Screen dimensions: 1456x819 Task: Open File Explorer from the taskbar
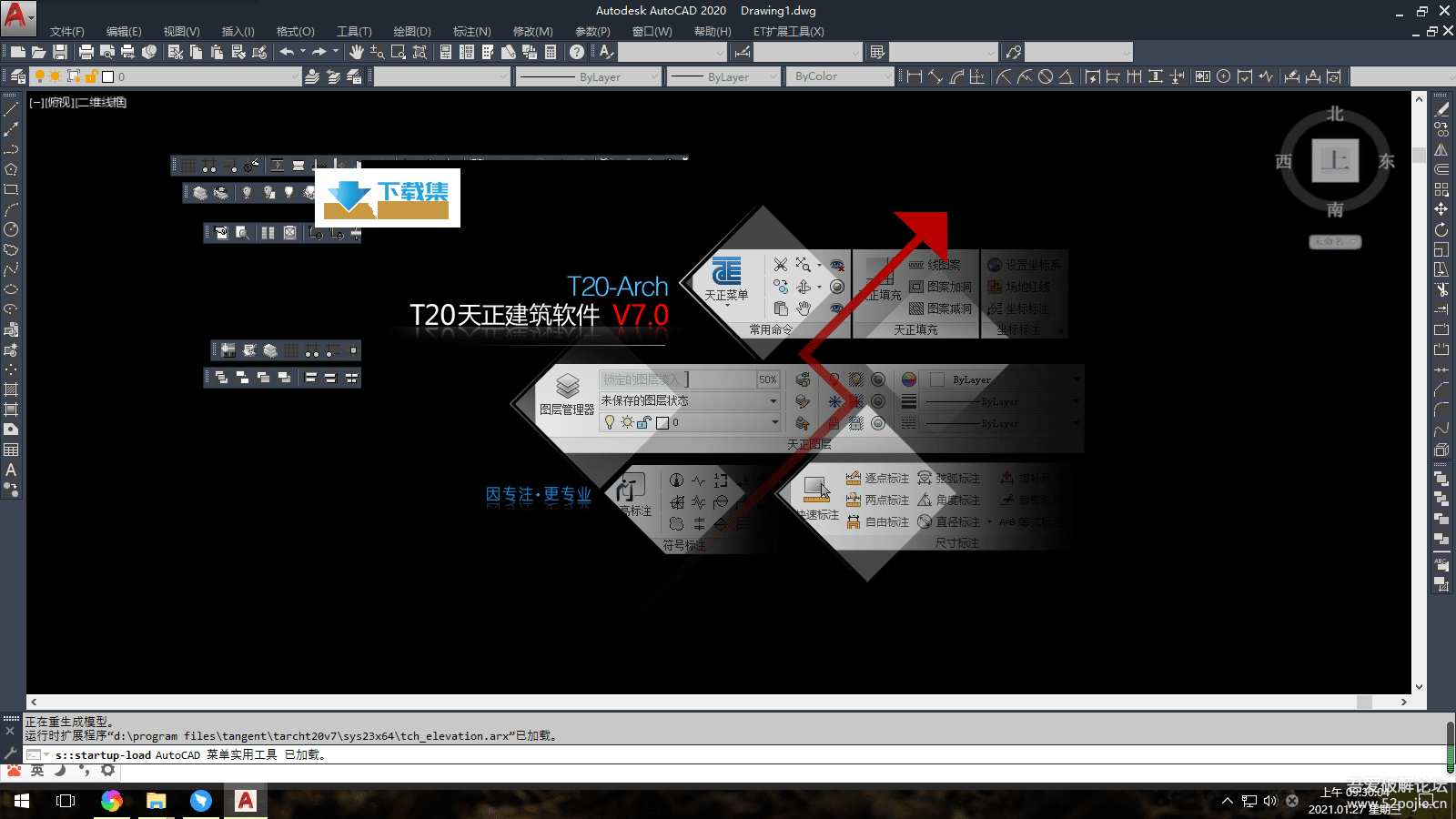pos(156,801)
